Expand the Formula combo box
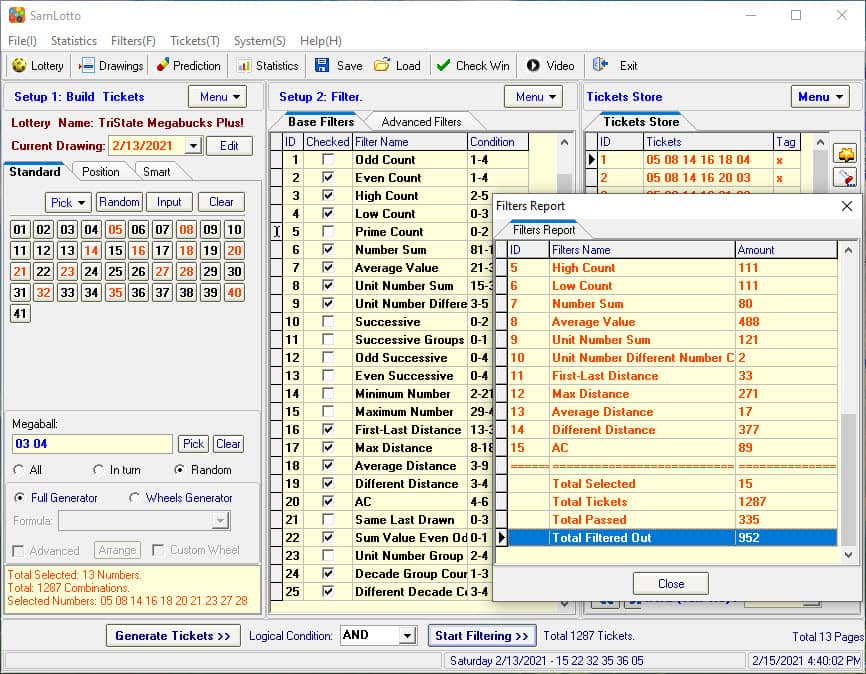The height and width of the screenshot is (674, 866). (x=220, y=520)
